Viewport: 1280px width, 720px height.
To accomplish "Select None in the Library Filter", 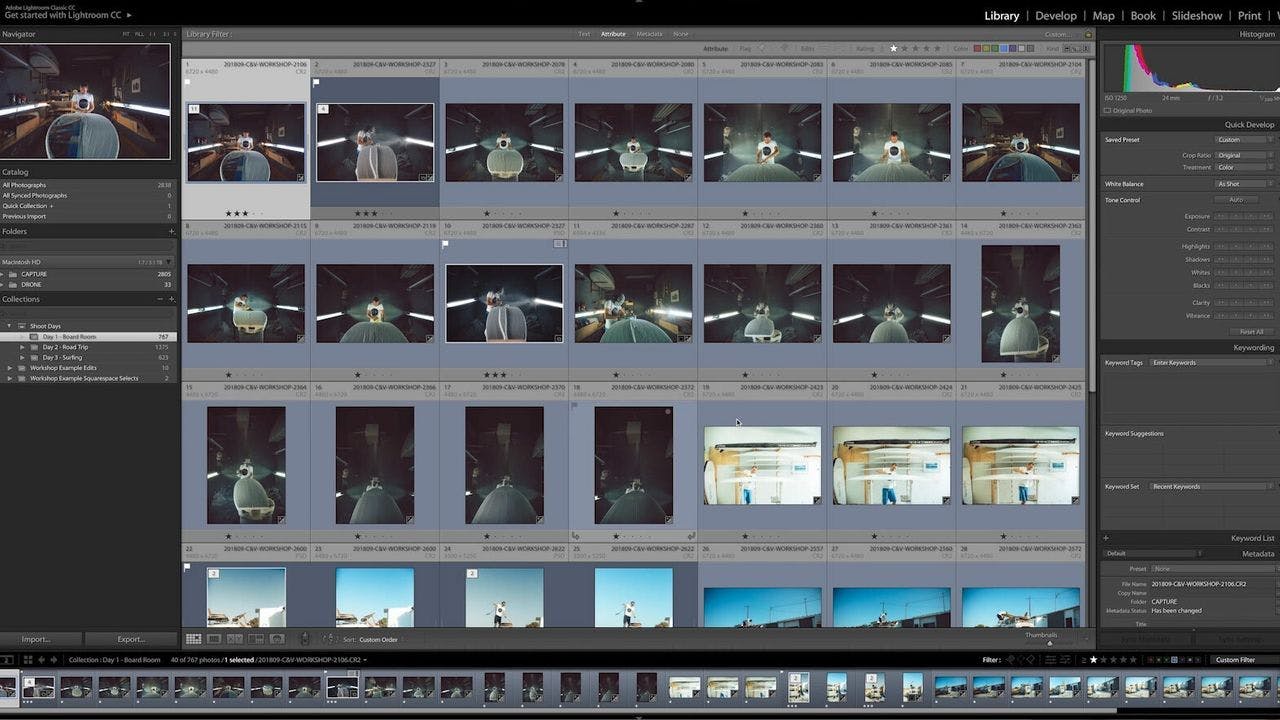I will point(681,34).
